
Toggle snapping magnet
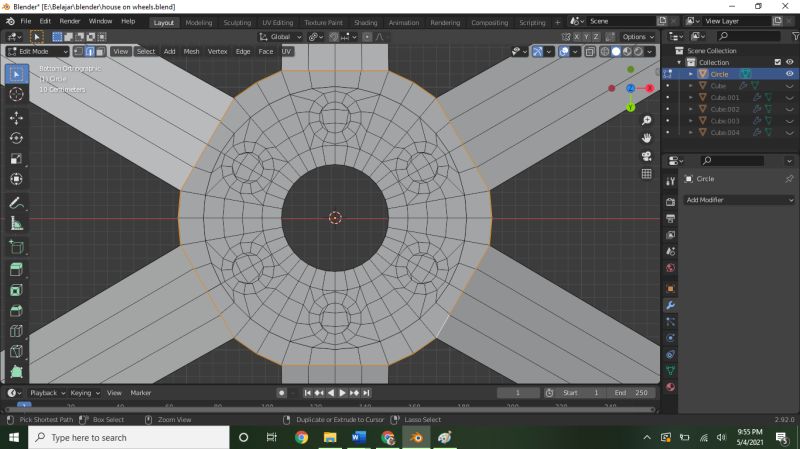point(333,37)
